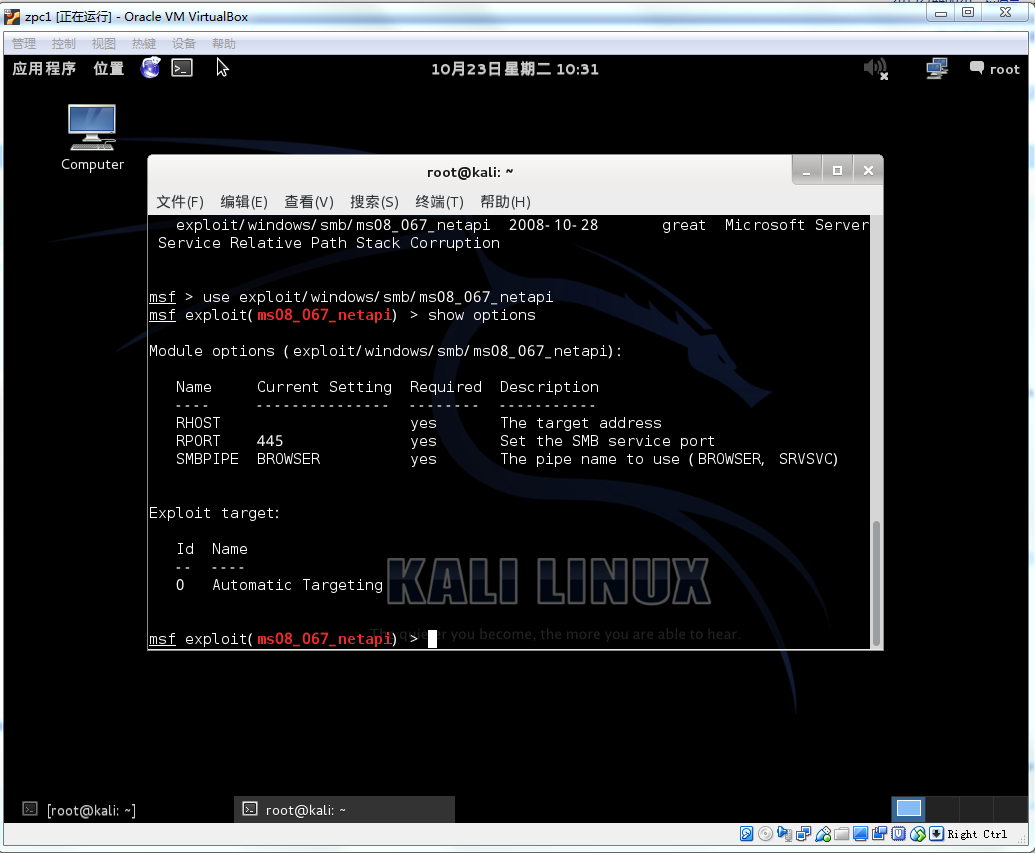Open terminal 终端(T) menu
This screenshot has height=853, width=1035.
coord(439,202)
